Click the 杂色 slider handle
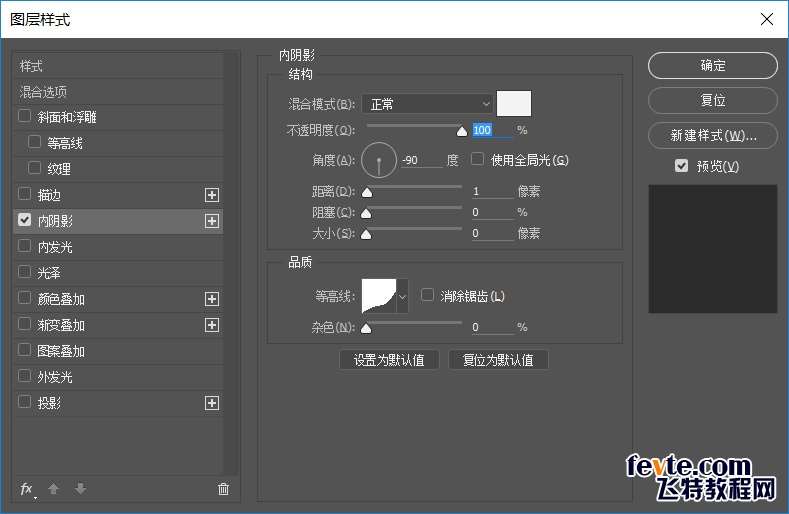Viewport: 789px width, 514px height. tap(366, 329)
